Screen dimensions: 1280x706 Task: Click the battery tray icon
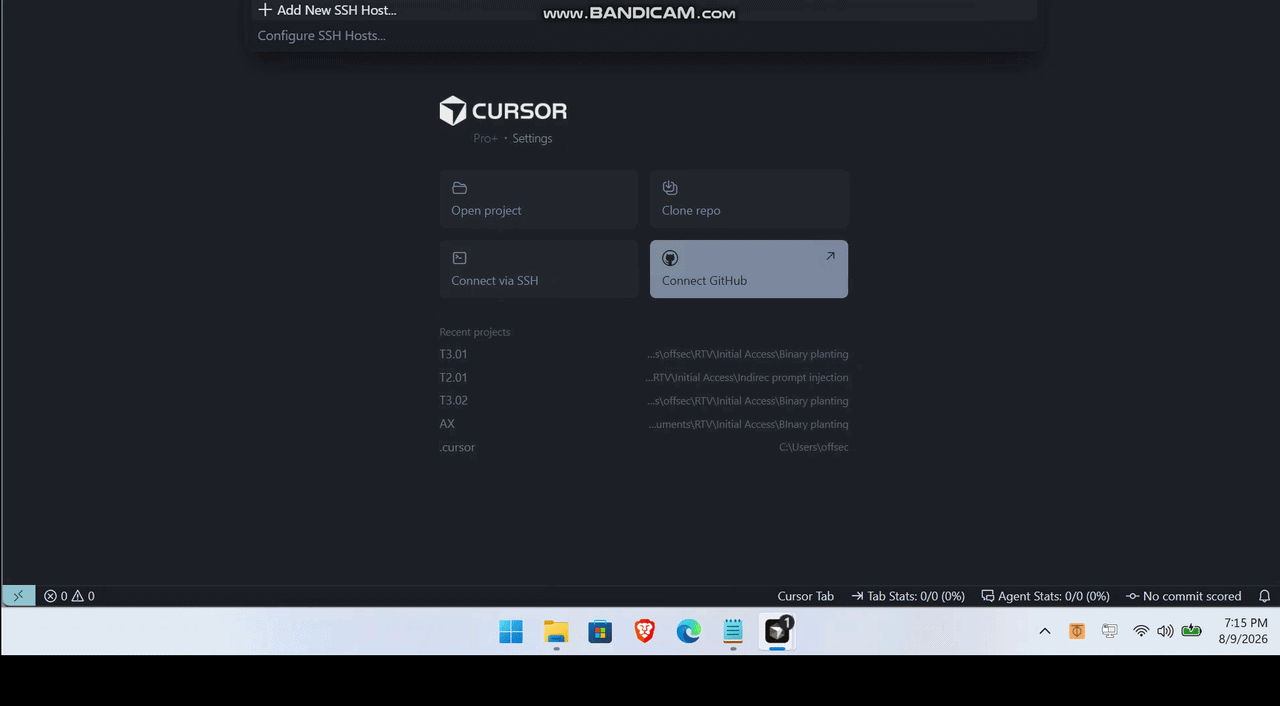point(1191,631)
